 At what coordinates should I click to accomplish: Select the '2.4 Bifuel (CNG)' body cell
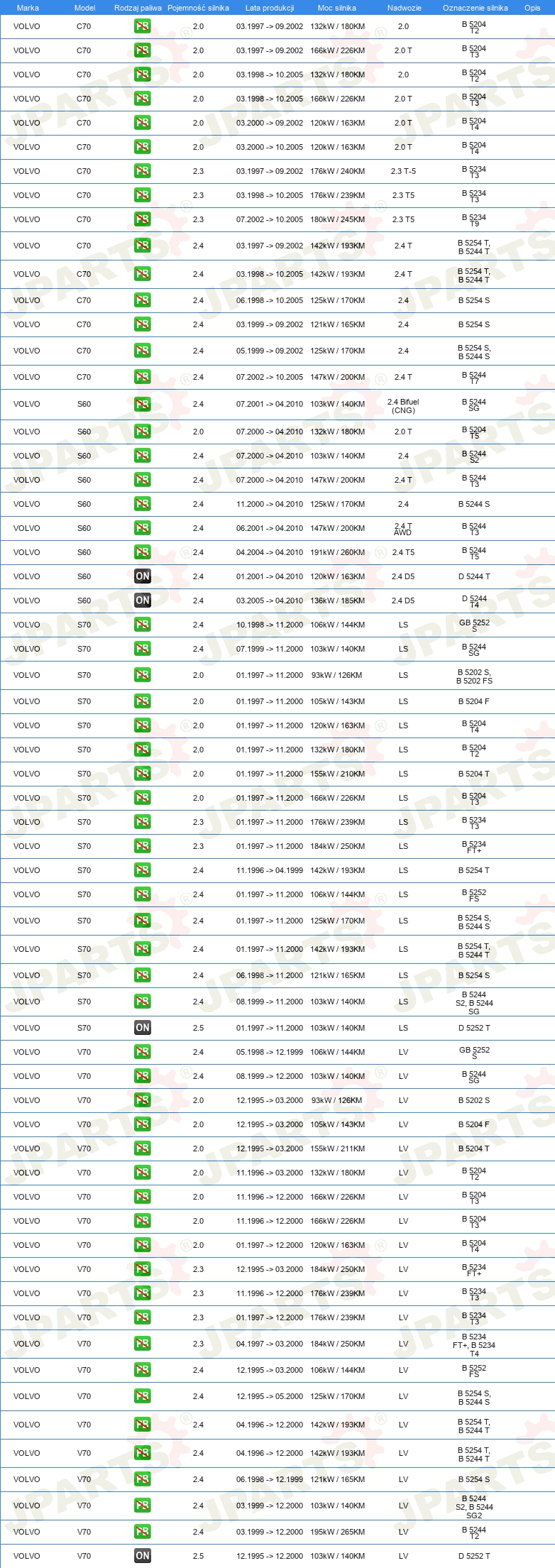[x=403, y=406]
